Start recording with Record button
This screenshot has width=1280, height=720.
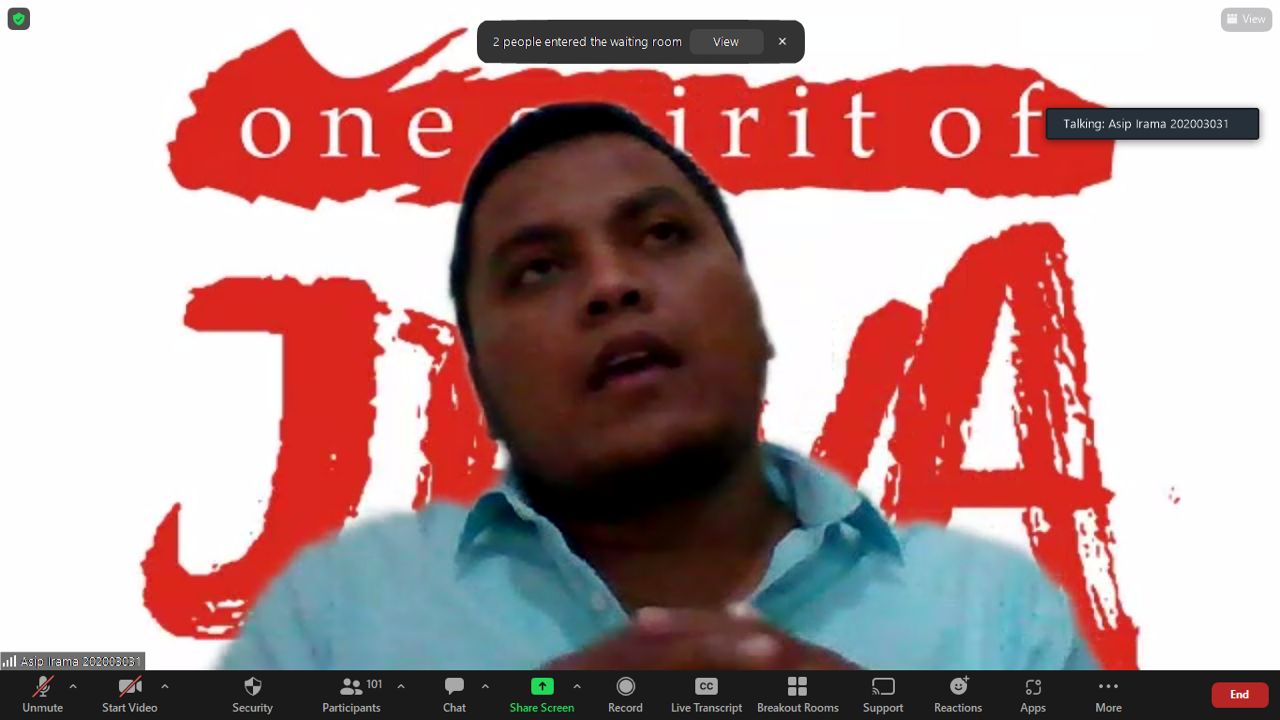(x=625, y=687)
